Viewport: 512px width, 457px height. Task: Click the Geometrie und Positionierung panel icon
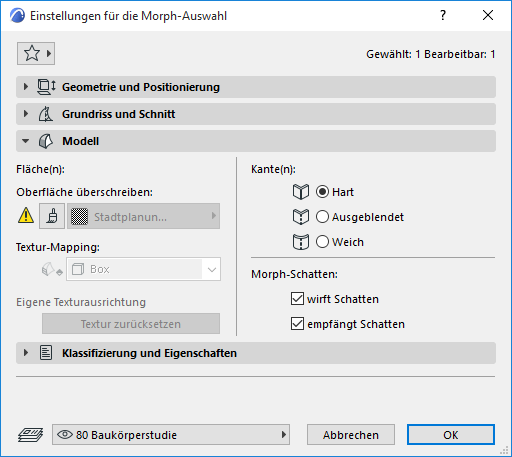(x=46, y=87)
